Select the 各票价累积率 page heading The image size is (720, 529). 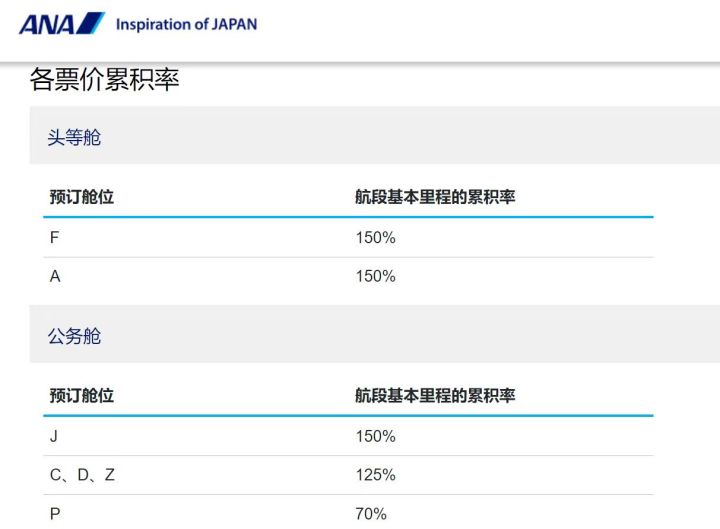(105, 79)
